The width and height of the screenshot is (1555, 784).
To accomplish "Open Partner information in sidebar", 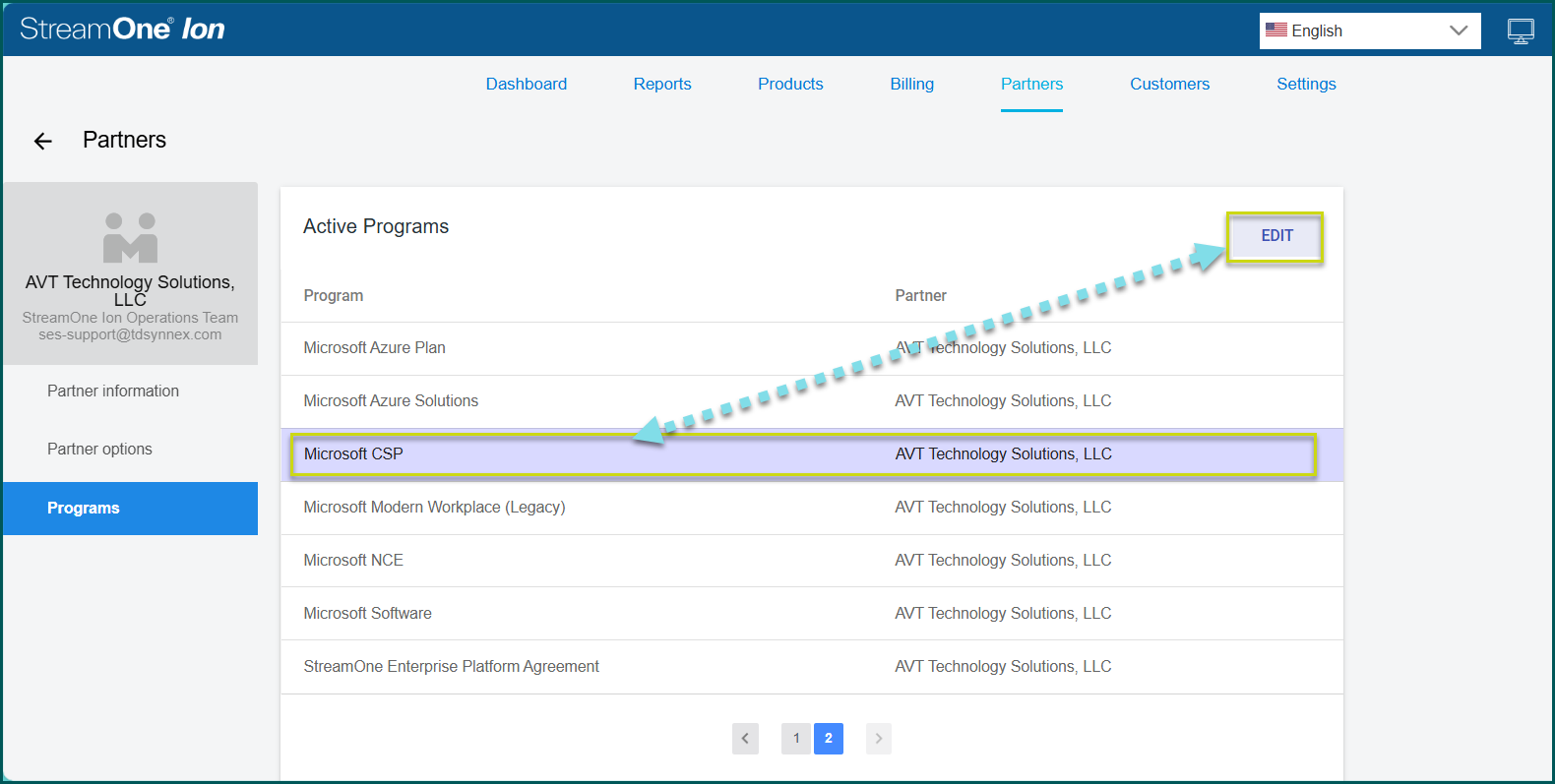I will 130,392.
